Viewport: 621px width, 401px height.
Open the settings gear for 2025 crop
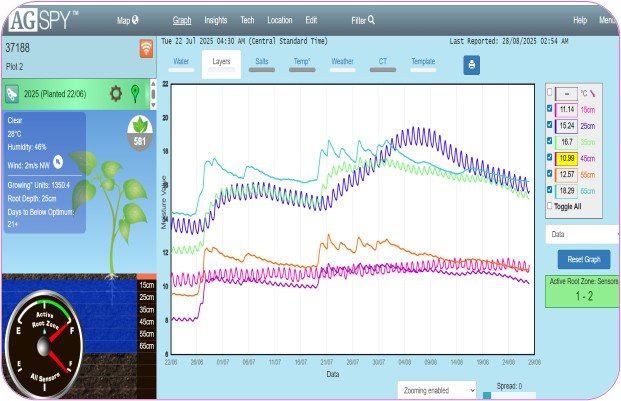pos(116,94)
